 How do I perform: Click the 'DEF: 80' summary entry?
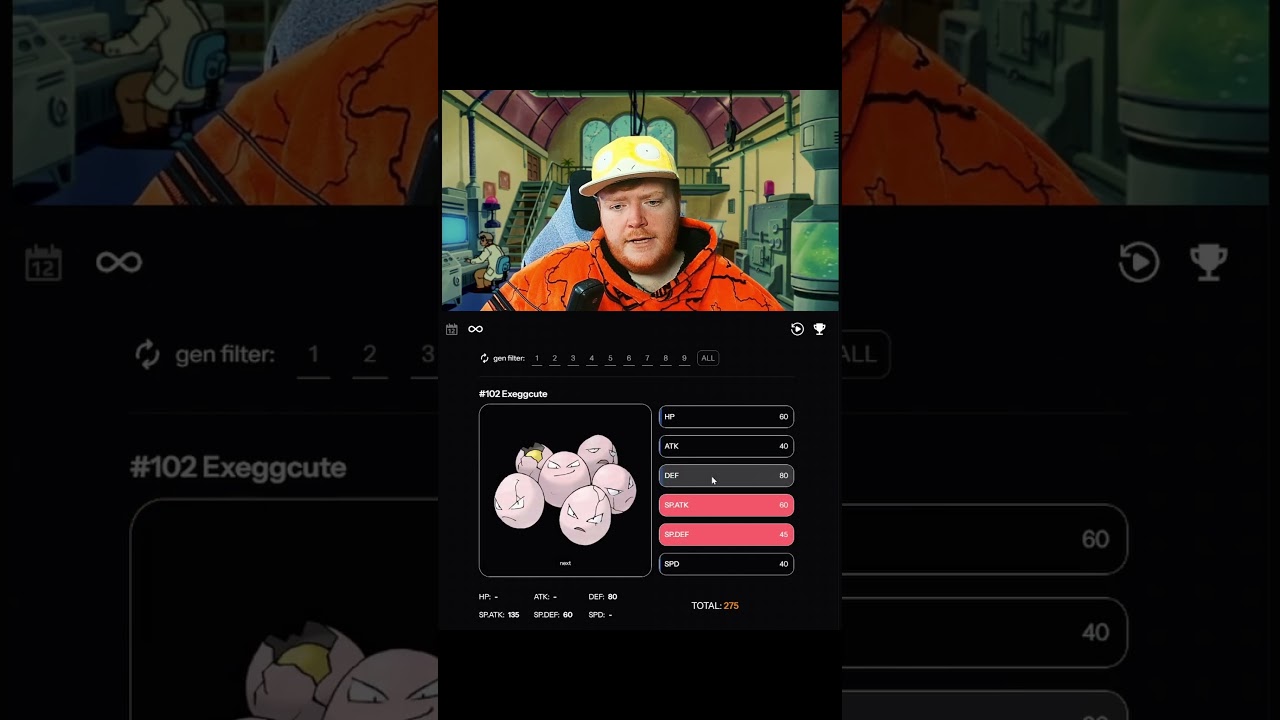603,597
